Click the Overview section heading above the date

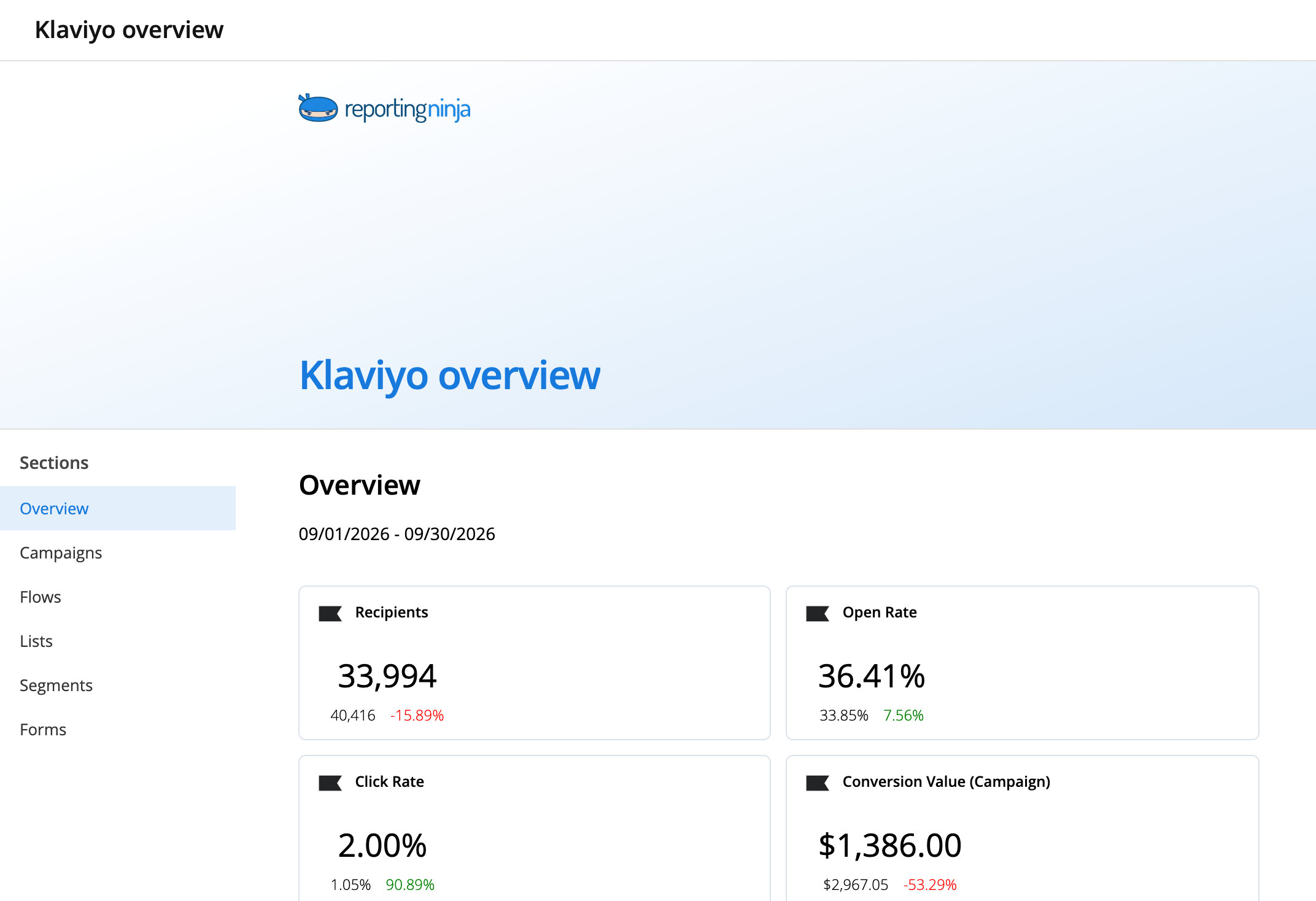(359, 485)
